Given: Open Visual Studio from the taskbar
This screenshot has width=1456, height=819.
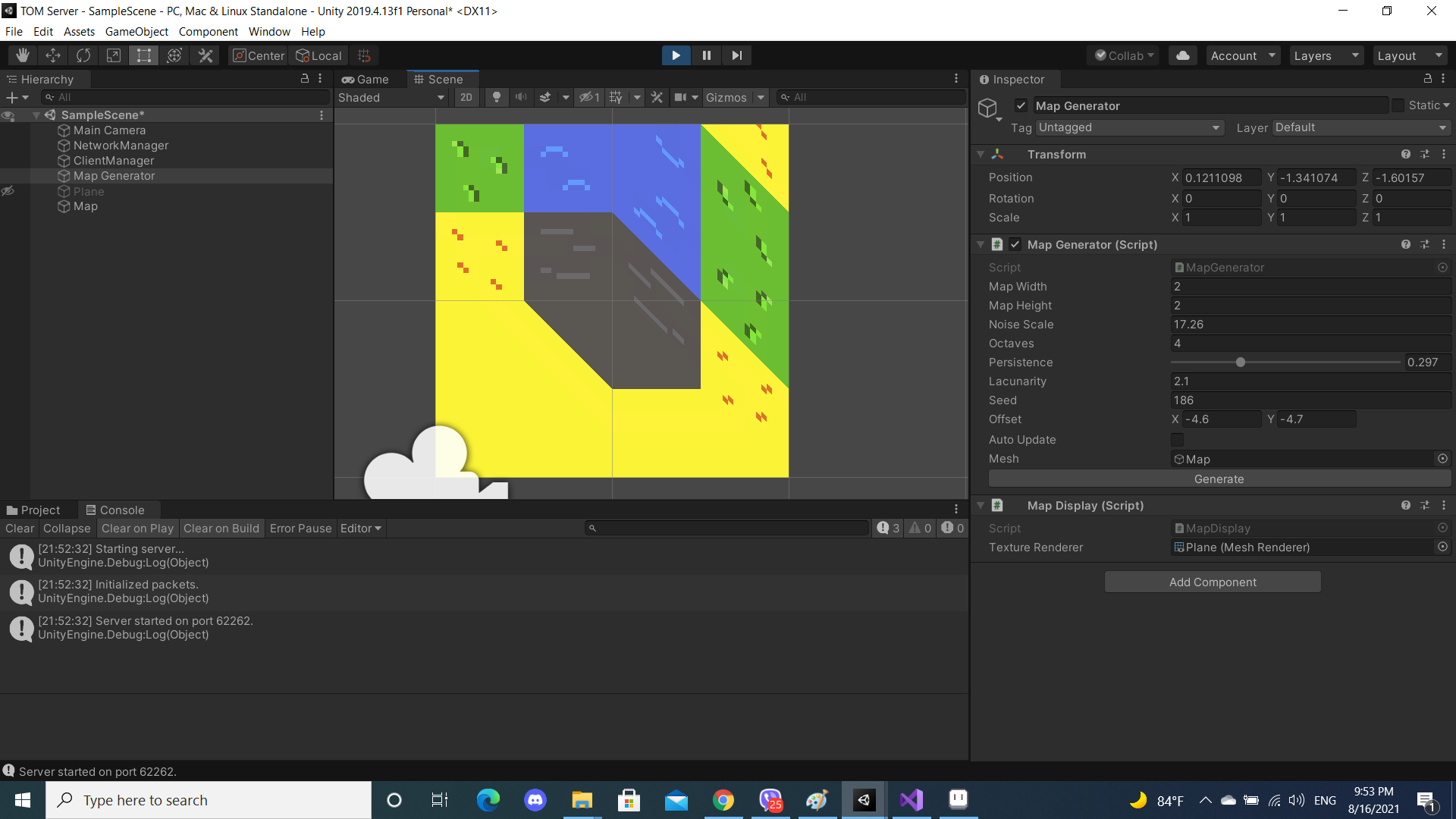Looking at the screenshot, I should pos(911,799).
